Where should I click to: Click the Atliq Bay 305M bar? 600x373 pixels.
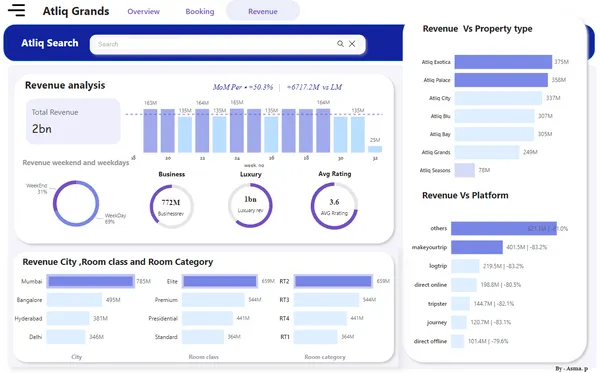494,134
